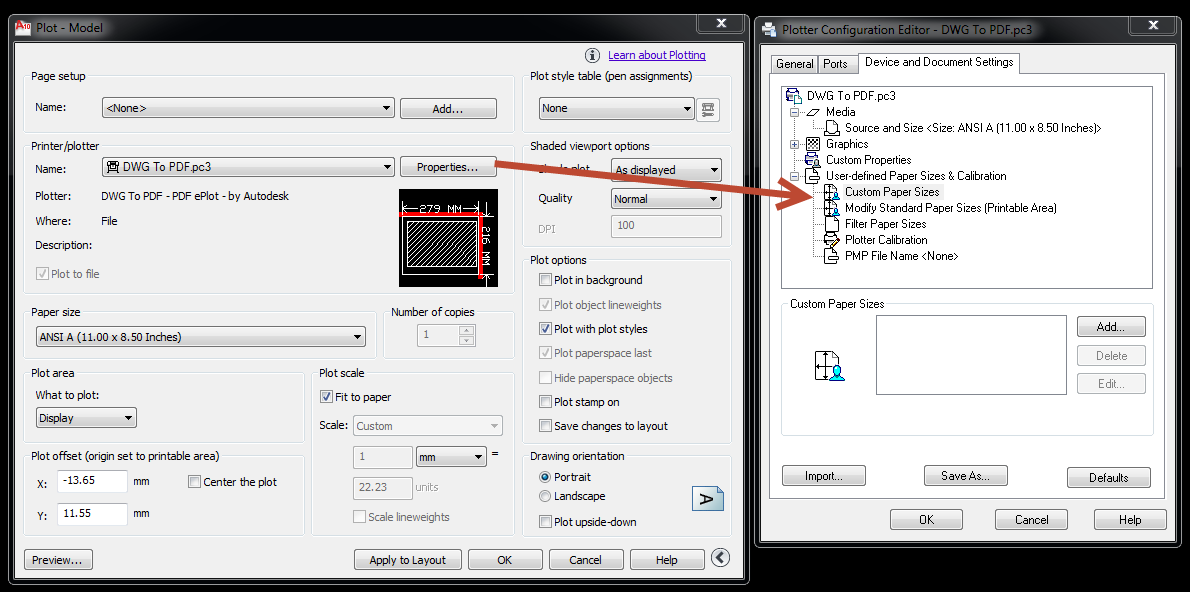Select the Graphics node icon
The height and width of the screenshot is (592, 1190).
pyautogui.click(x=814, y=144)
